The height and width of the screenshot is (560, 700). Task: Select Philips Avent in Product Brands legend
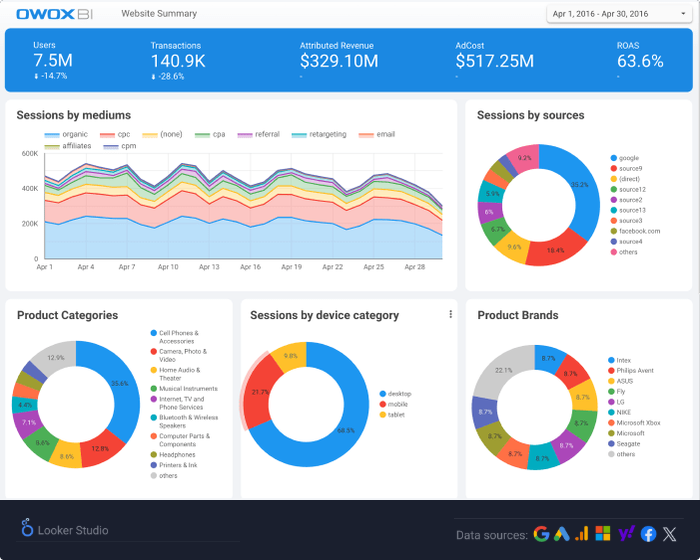631,371
